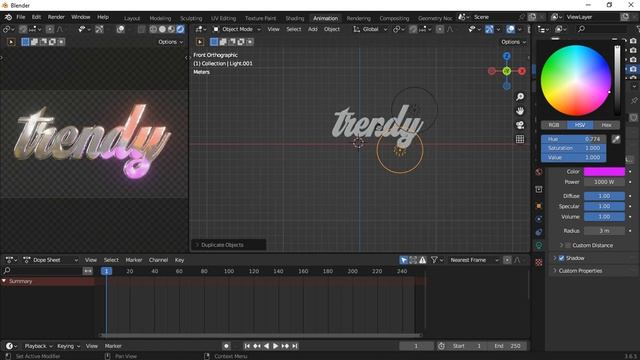Jump to next keyframe
The image size is (640, 360).
click(x=285, y=346)
